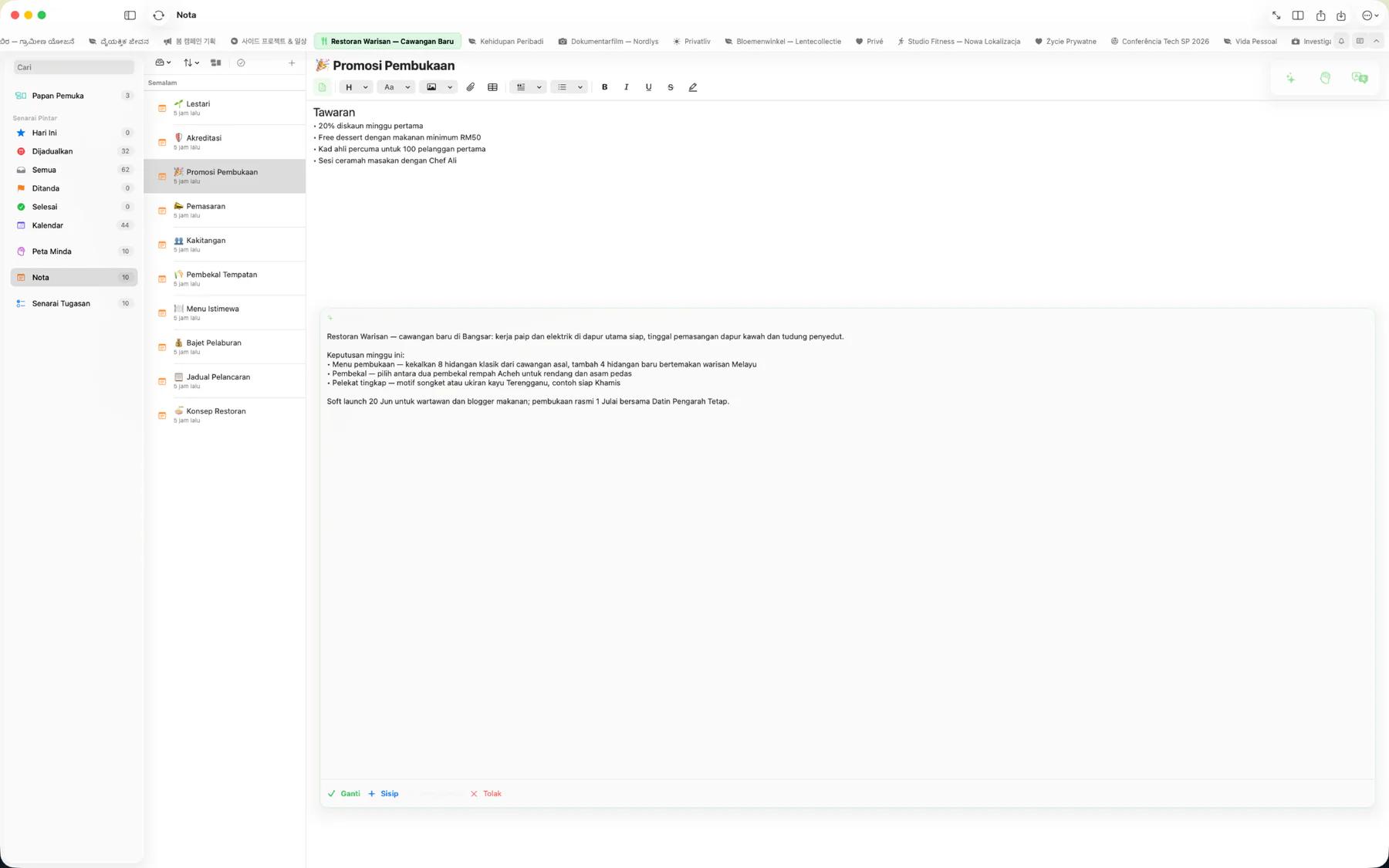This screenshot has width=1389, height=868.
Task: Open the inbox filter dropdown in note list
Action: coord(163,63)
